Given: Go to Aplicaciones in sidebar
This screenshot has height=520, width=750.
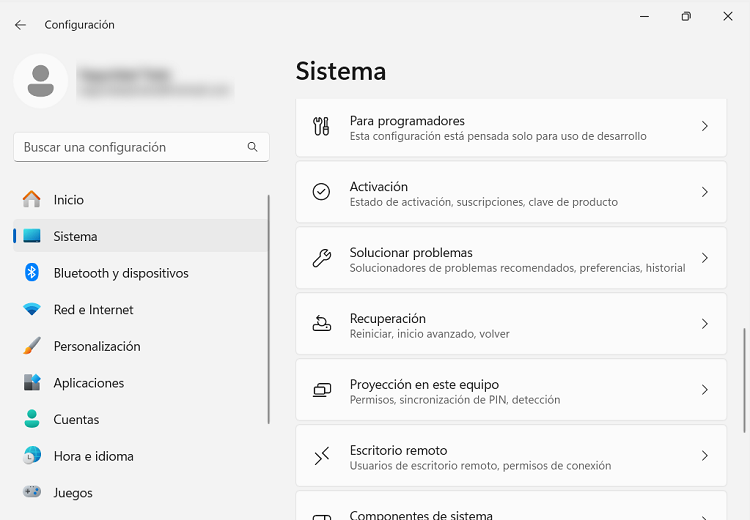Looking at the screenshot, I should pos(88,383).
